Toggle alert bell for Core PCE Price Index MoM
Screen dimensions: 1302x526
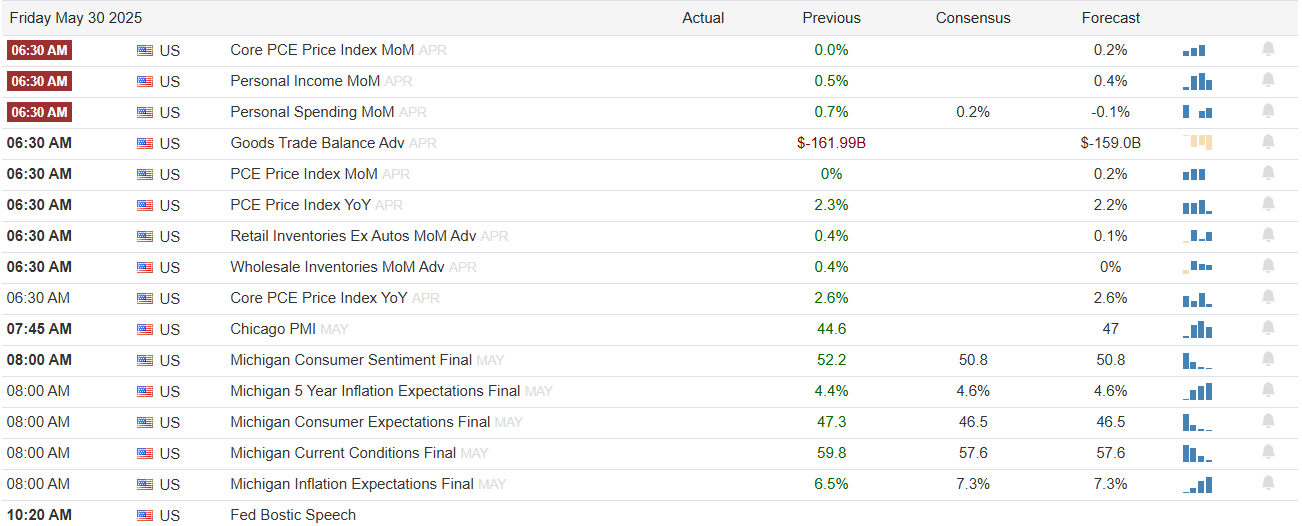click(x=1268, y=49)
